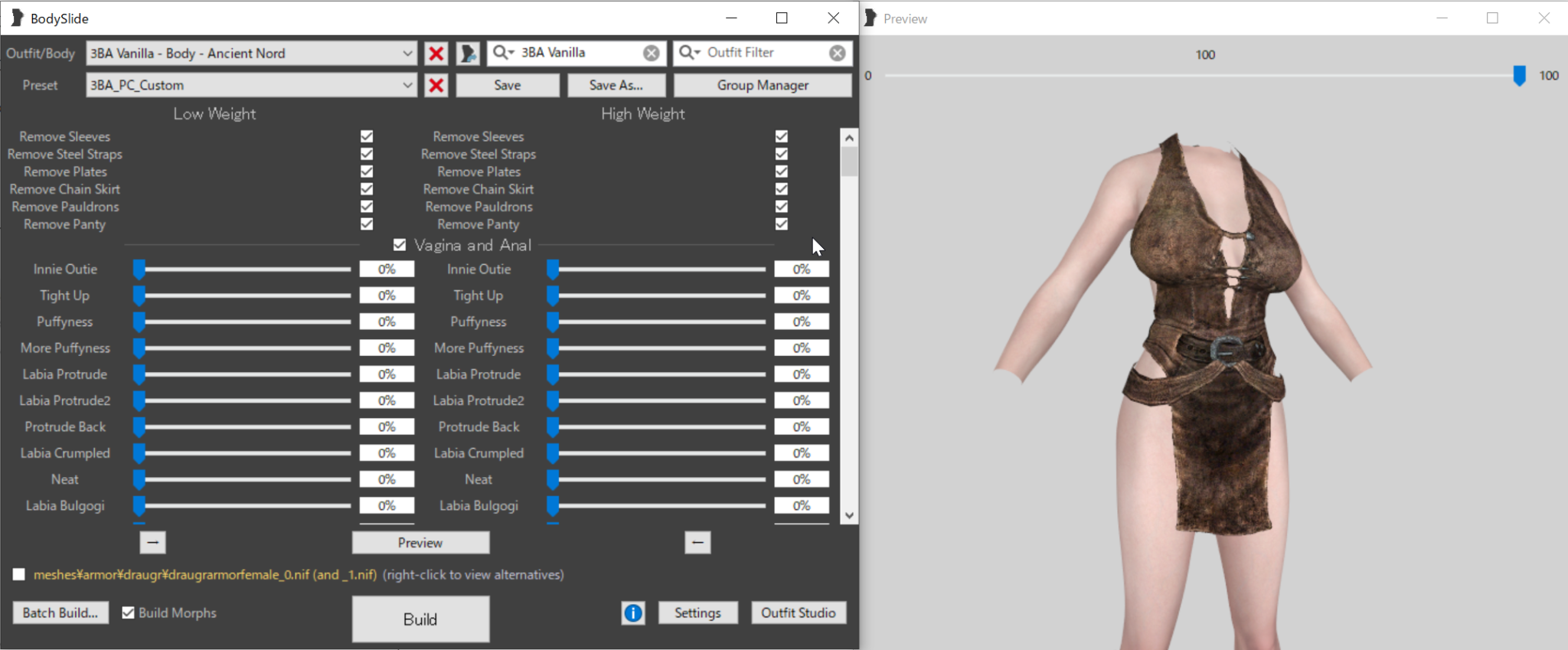
Task: Clear the Outfit Filter search field
Action: point(838,53)
